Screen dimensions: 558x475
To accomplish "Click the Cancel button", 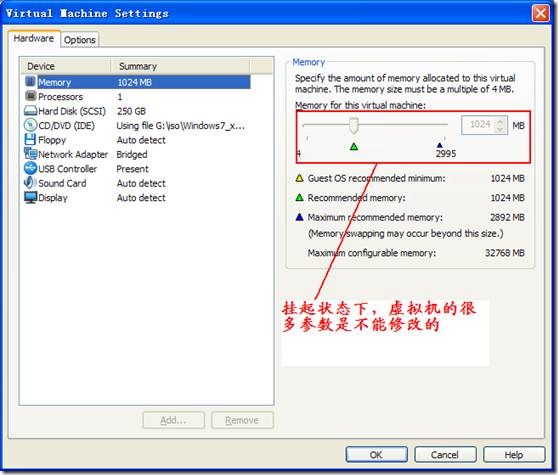I will (445, 454).
